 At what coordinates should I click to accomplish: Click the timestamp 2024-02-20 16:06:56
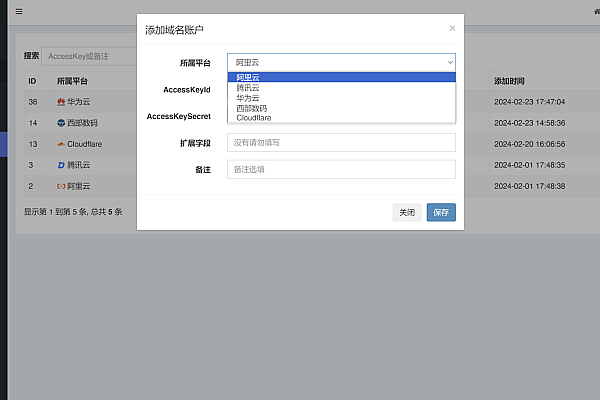tap(530, 144)
